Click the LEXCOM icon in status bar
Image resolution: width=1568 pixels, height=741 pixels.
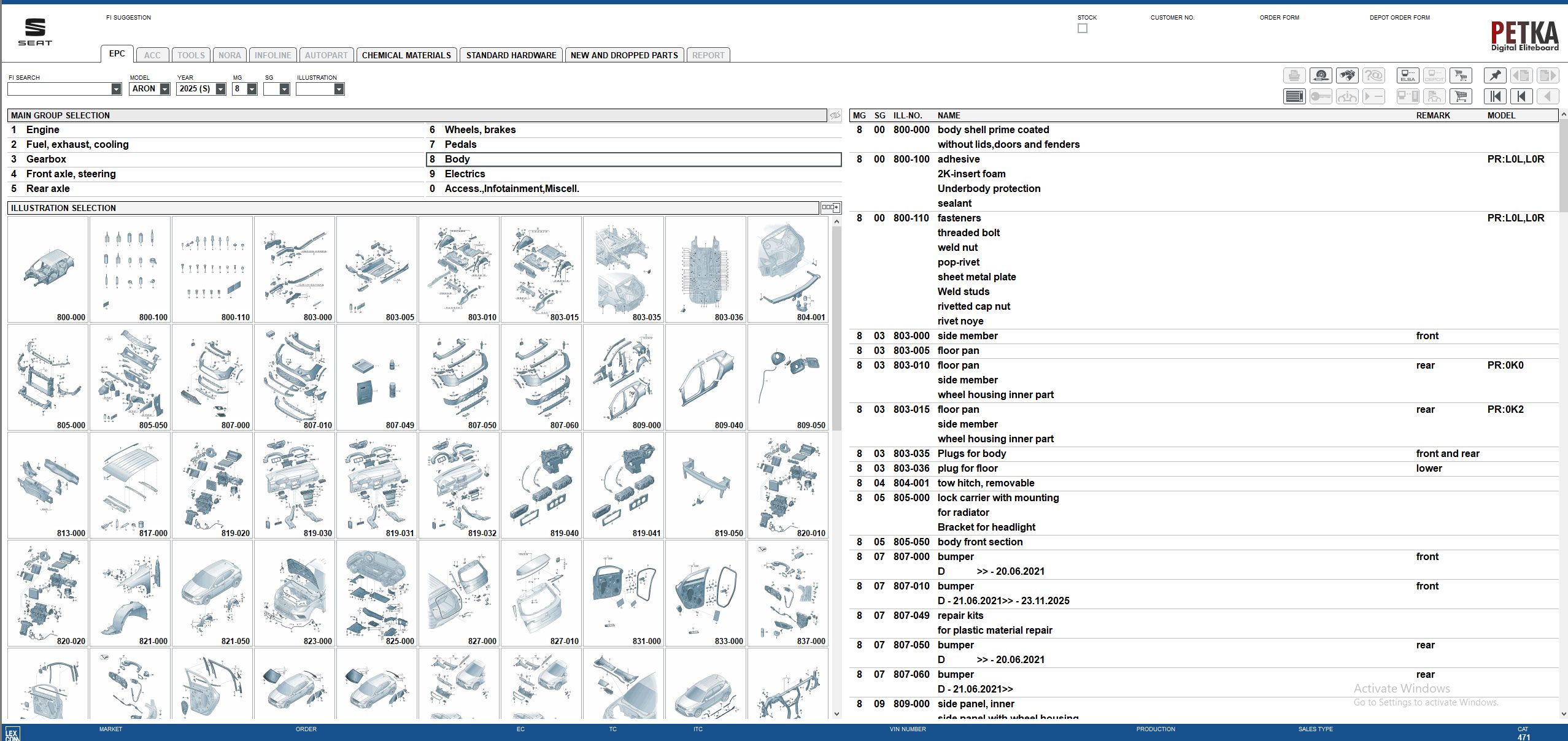pos(12,734)
